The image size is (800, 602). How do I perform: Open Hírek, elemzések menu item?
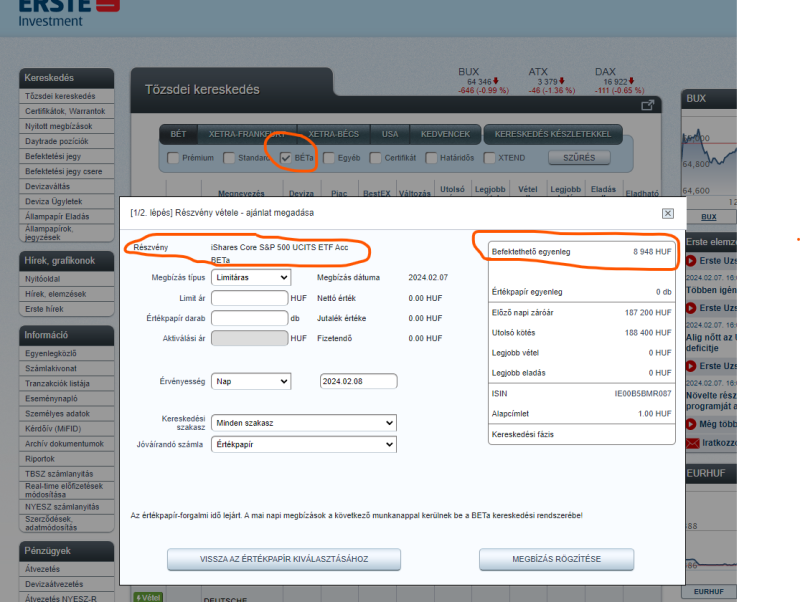pos(66,294)
